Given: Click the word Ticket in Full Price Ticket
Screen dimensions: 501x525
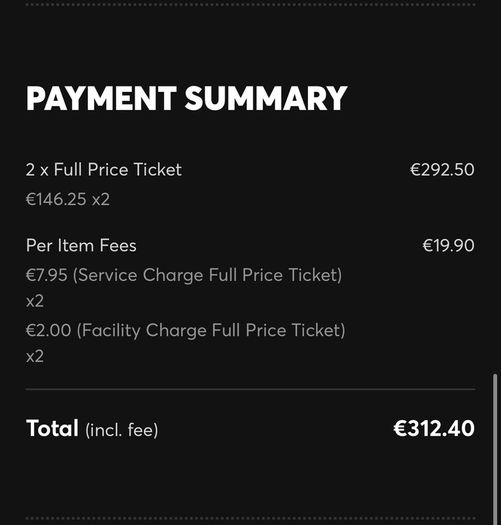Looking at the screenshot, I should (158, 169).
